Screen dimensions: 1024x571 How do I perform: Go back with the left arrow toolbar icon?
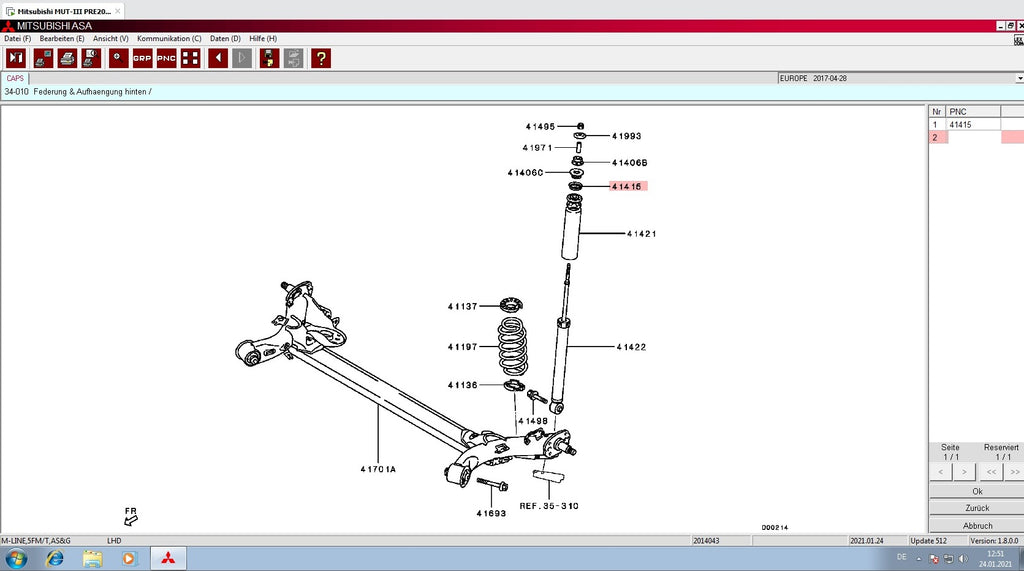point(218,58)
